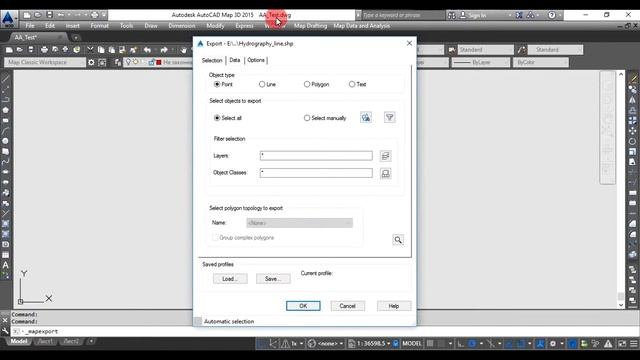Click Copy icon in Standard toolbar

tap(101, 50)
